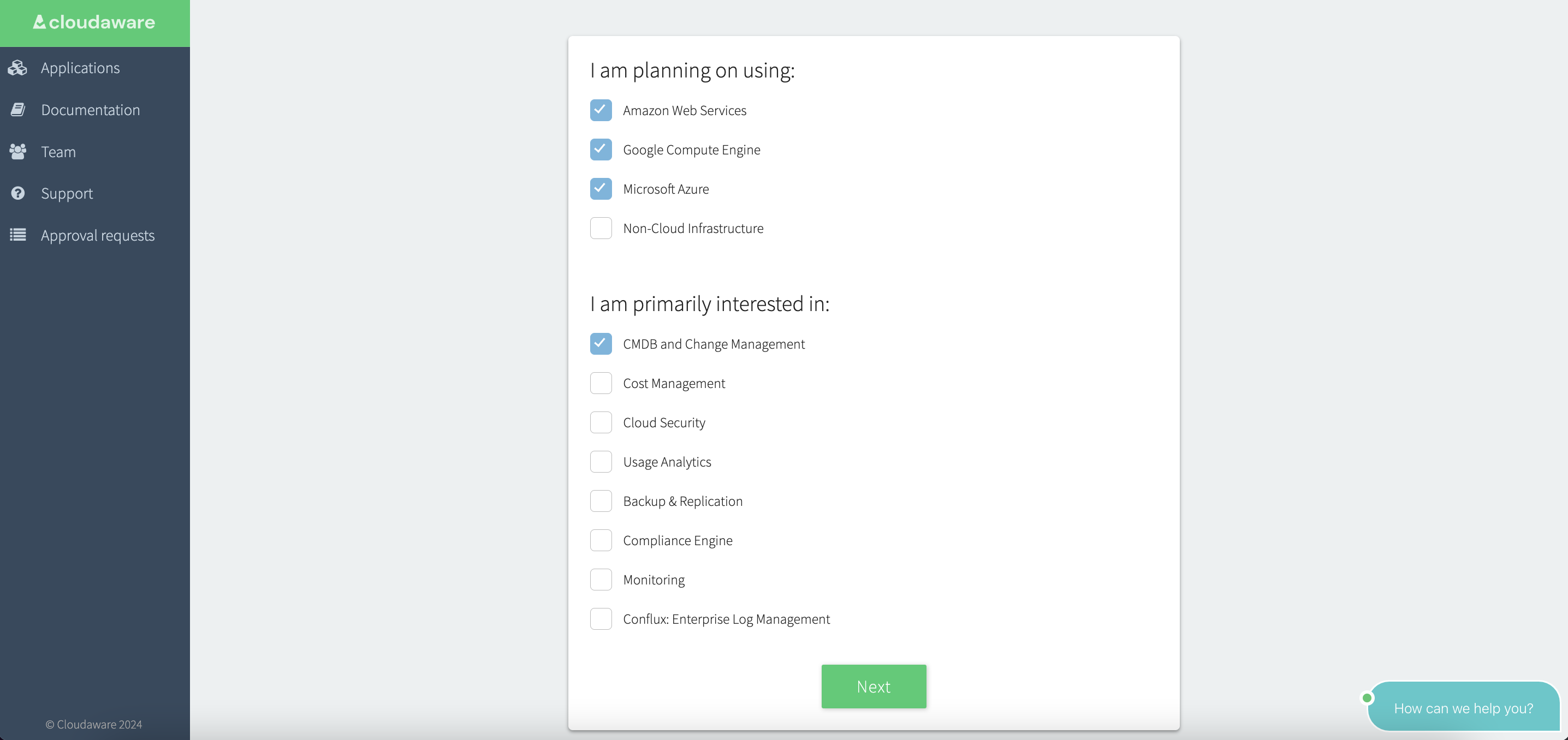Expand the Cost Management interest option

coord(601,383)
